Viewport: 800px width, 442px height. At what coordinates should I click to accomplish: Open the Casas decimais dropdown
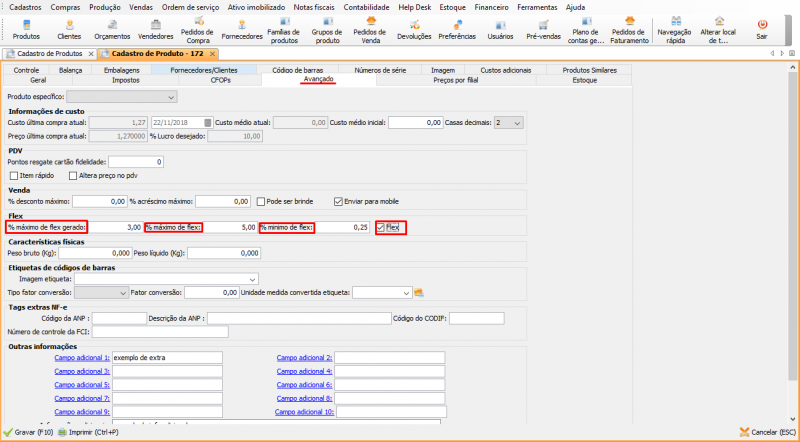pos(516,122)
